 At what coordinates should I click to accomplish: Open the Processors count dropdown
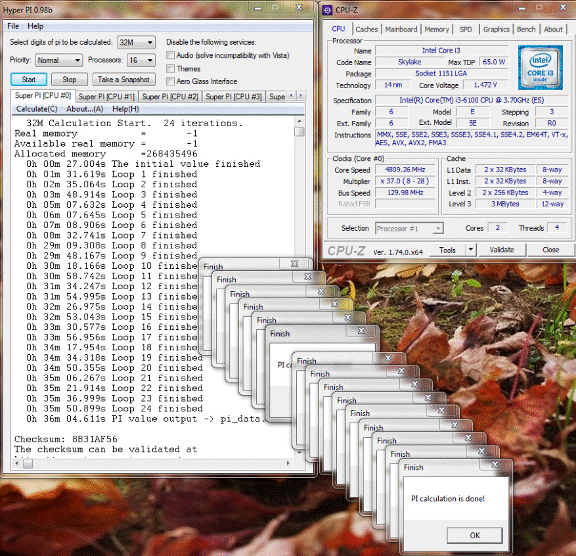141,60
